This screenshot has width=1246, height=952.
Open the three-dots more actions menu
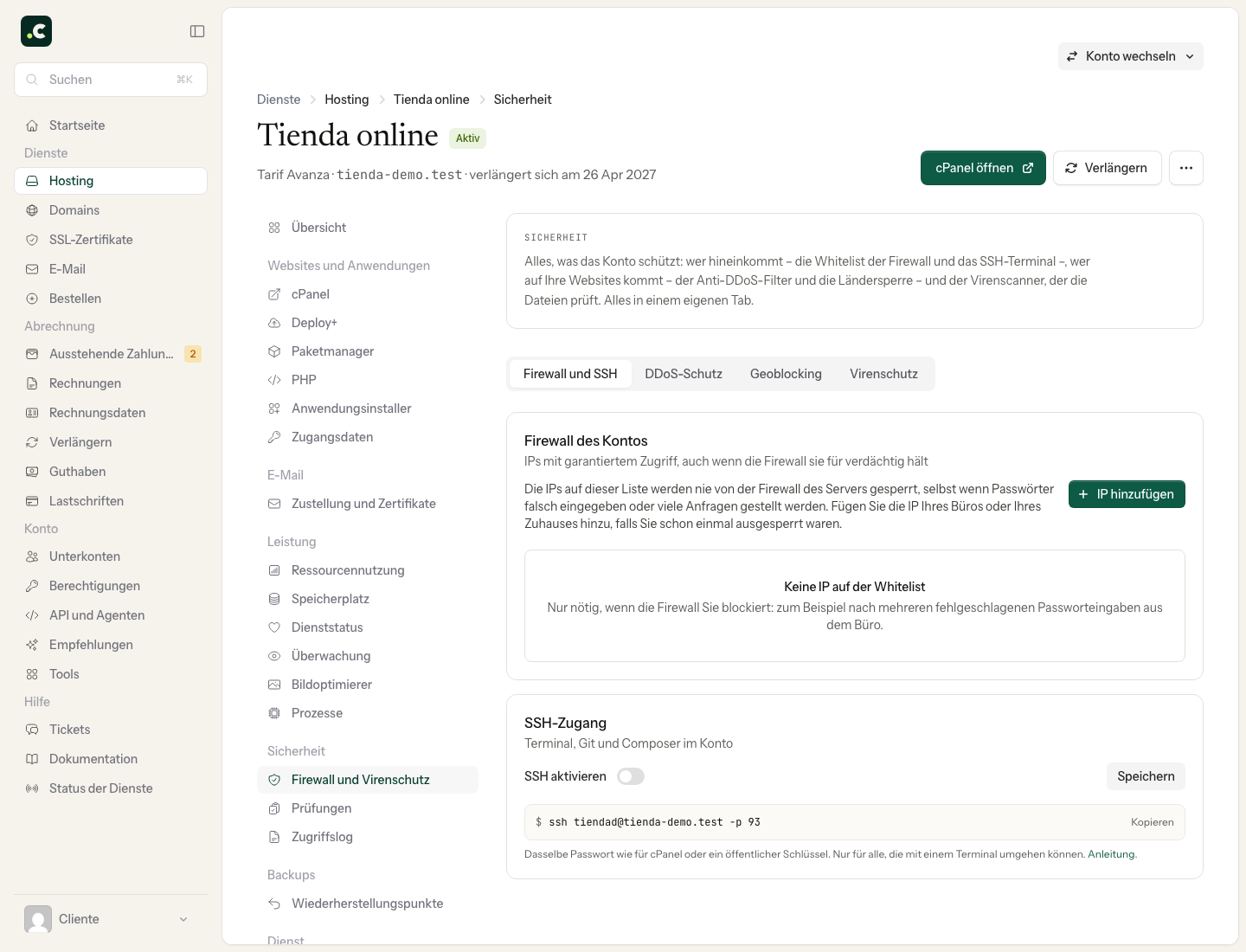pos(1186,168)
